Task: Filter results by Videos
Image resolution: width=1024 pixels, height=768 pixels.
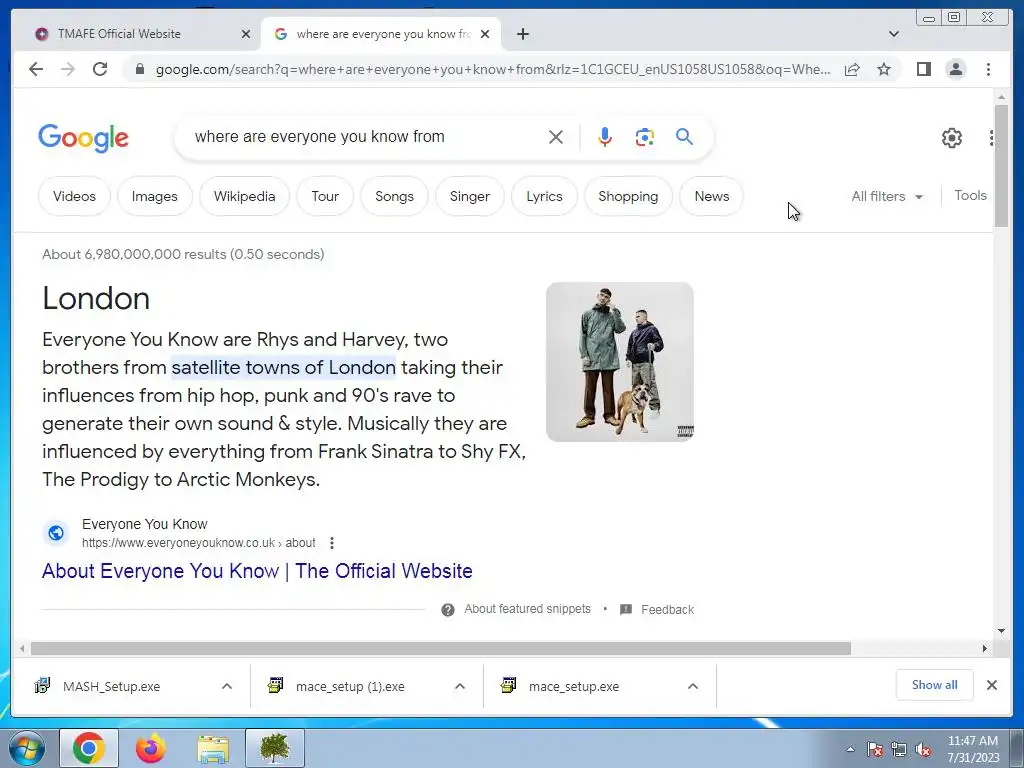Action: pos(74,196)
